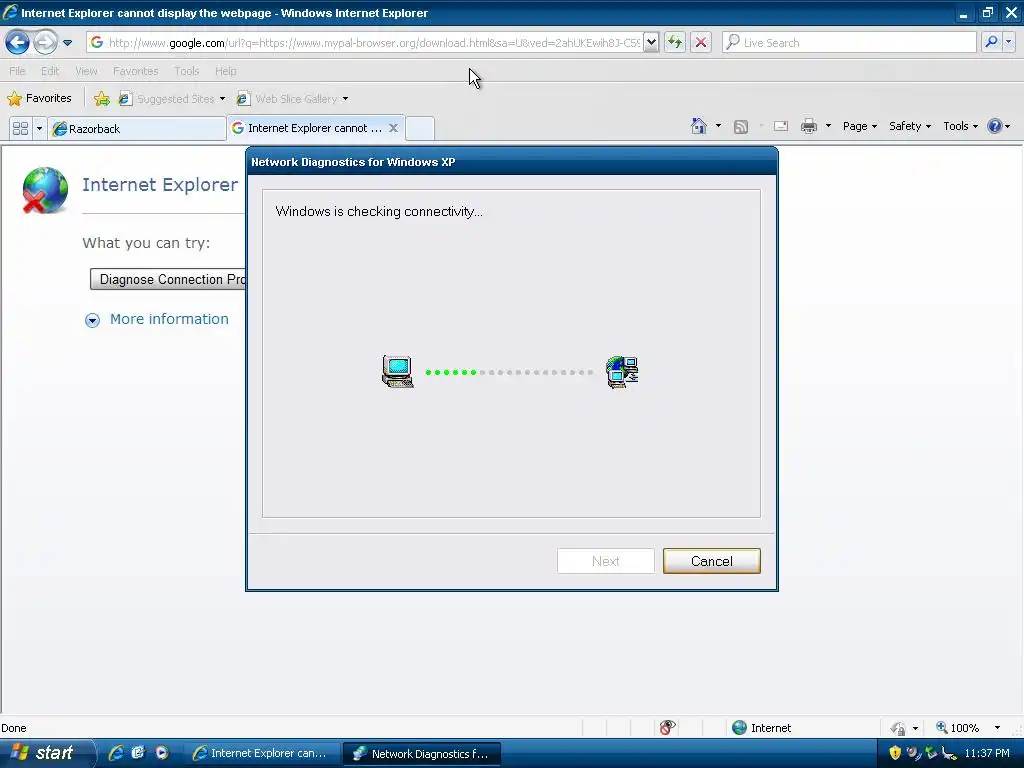Click the Forward navigation arrow button
The image size is (1024, 768).
click(x=45, y=42)
